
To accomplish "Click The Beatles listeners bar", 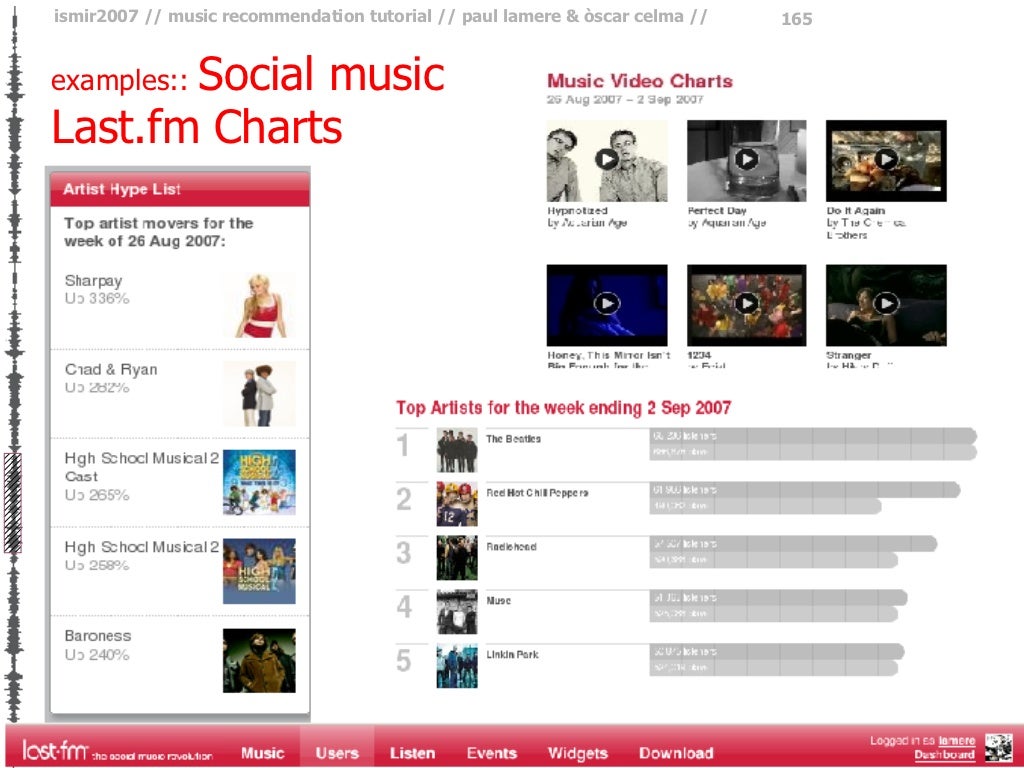I will tap(813, 436).
